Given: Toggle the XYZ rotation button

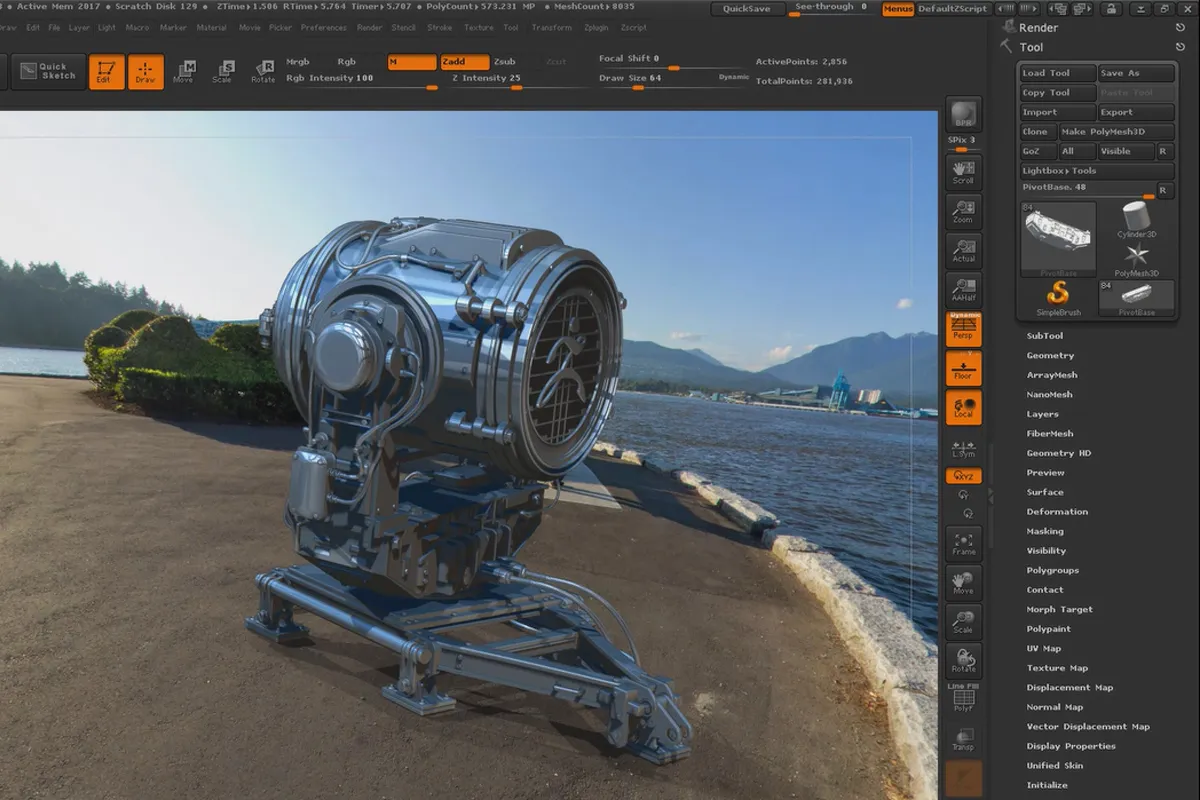Looking at the screenshot, I should click(964, 476).
